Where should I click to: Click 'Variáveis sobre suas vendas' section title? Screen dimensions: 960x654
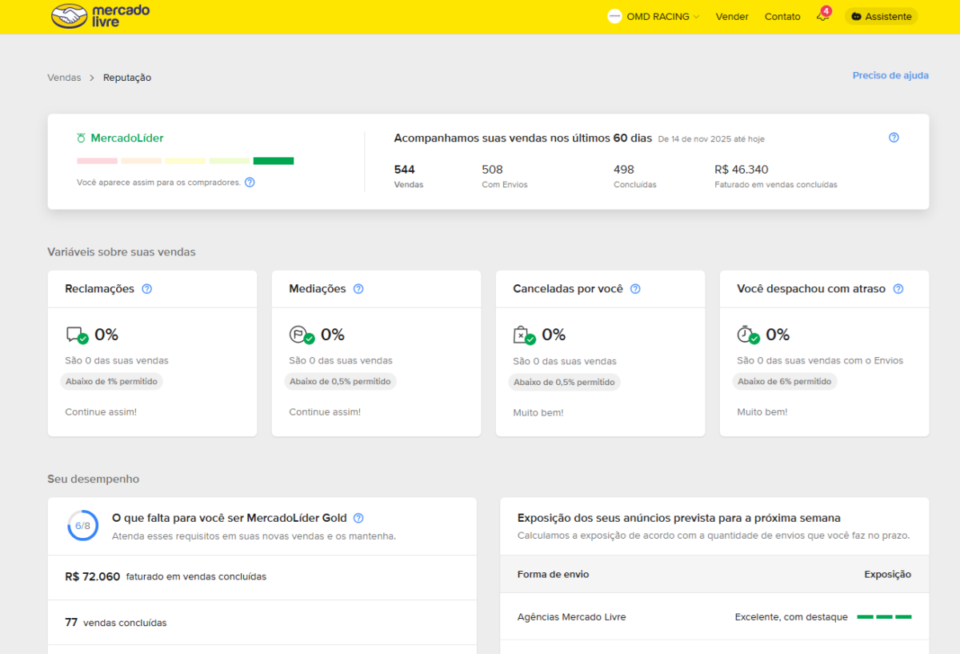tap(121, 252)
